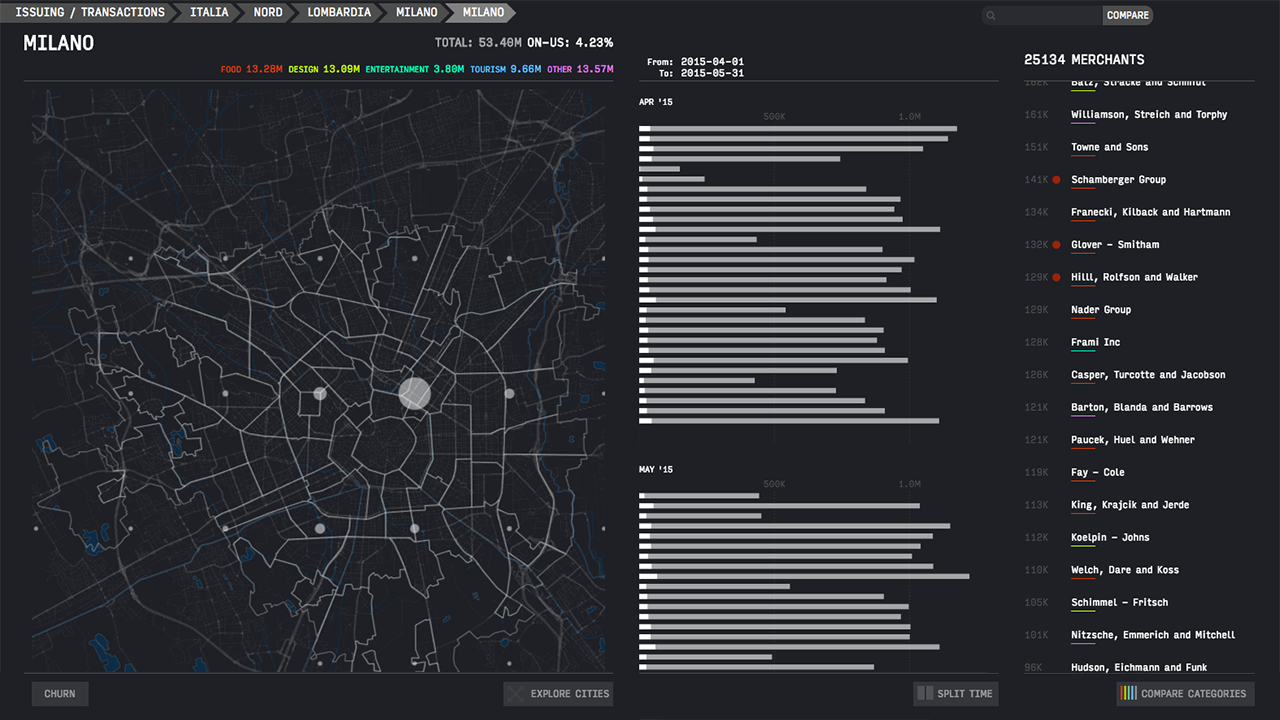Click the search magnifier icon
Viewport: 1280px width, 720px height.
point(990,16)
